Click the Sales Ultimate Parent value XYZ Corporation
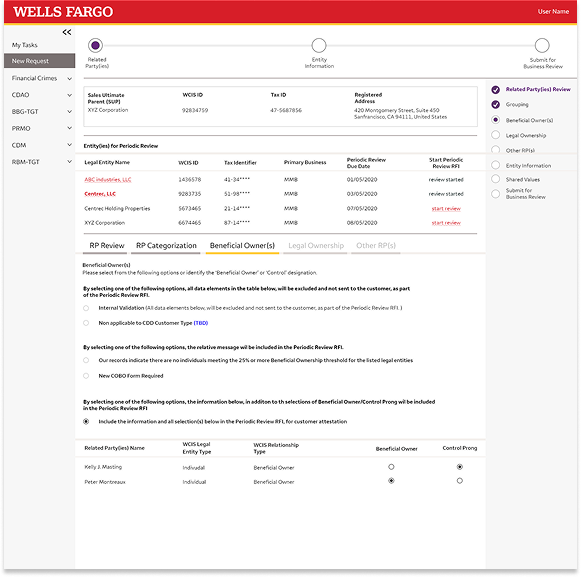 [108, 110]
